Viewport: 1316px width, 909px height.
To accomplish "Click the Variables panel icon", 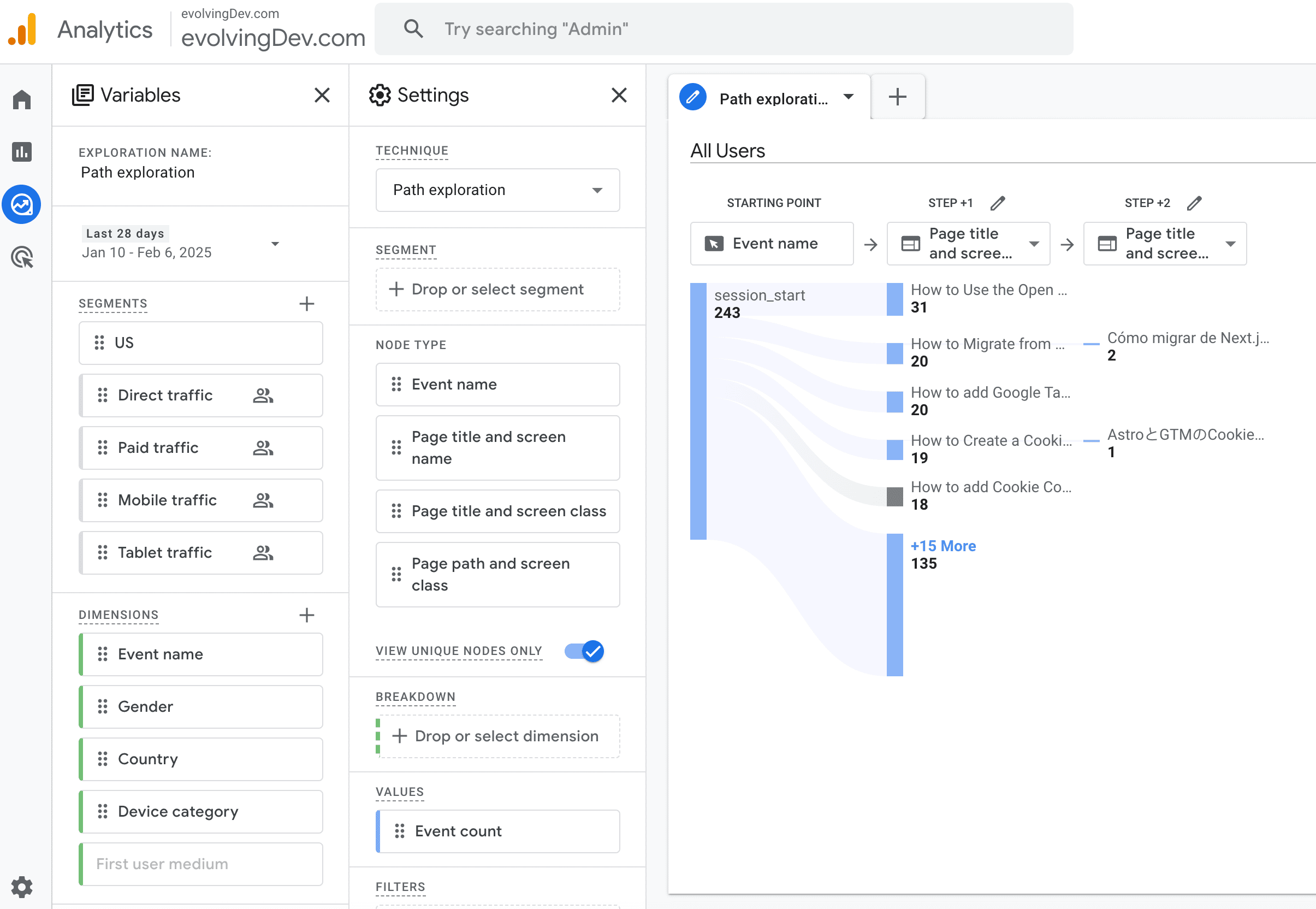I will 82,95.
